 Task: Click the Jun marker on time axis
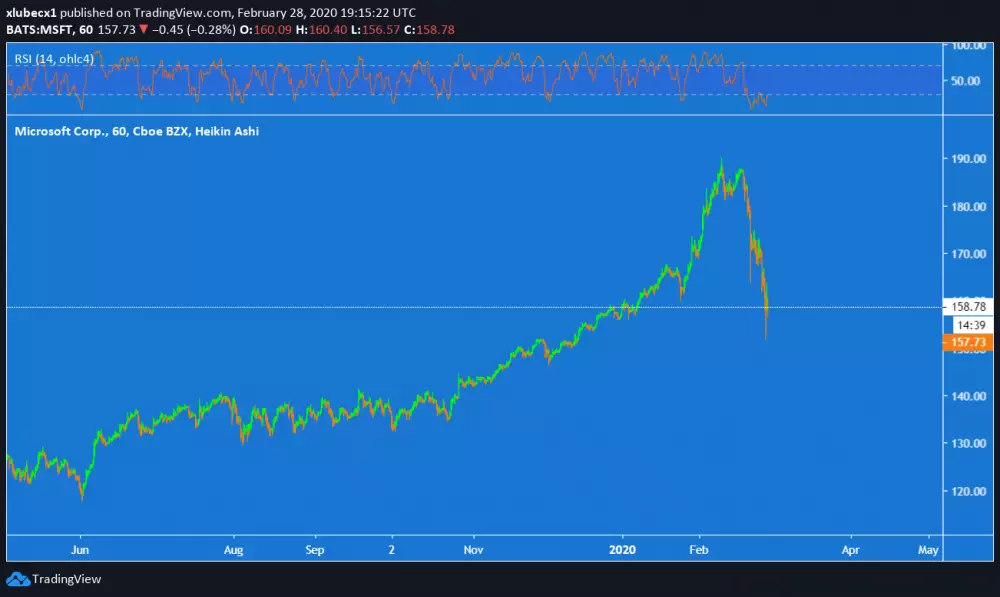81,549
